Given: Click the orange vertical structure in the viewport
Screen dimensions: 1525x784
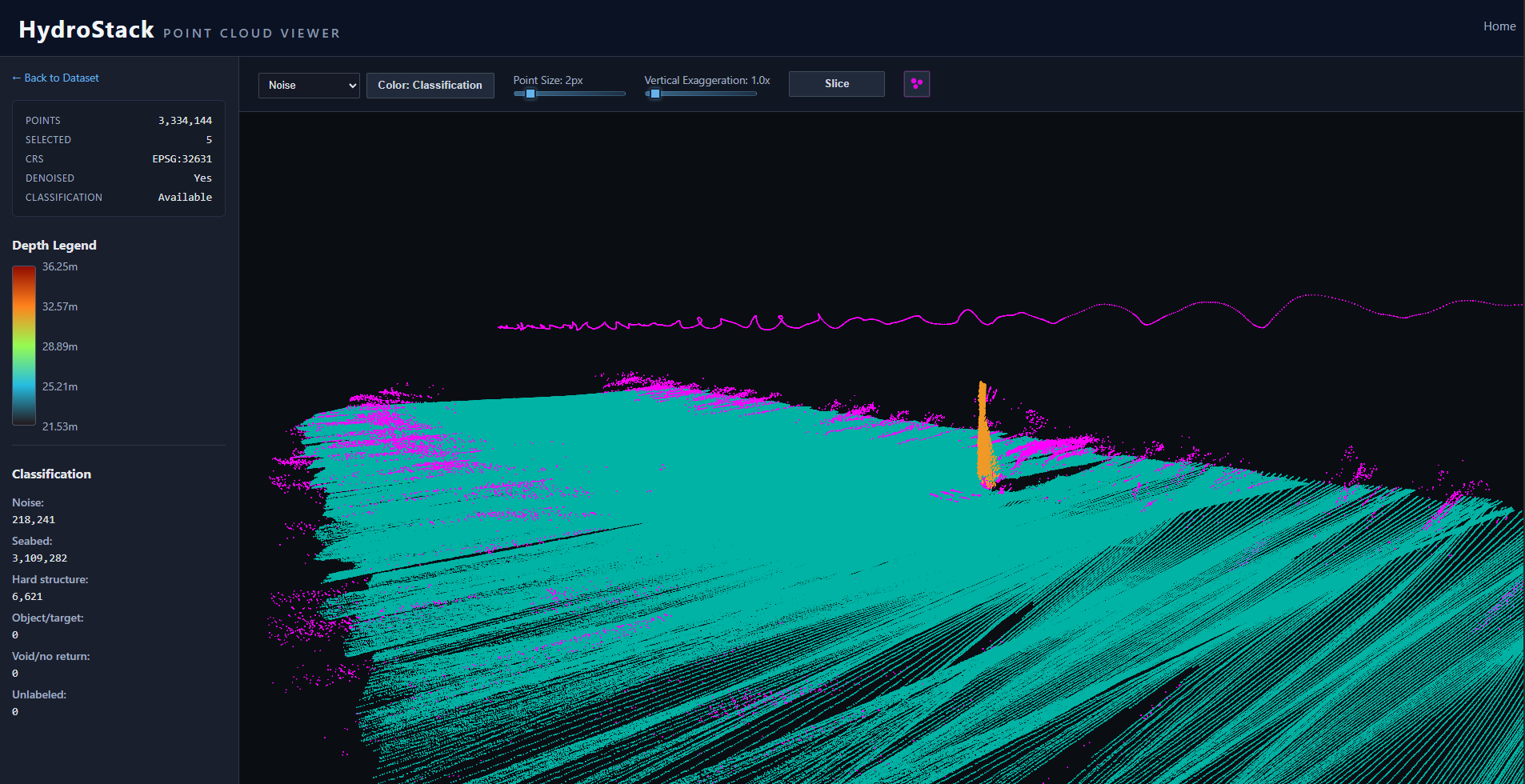Looking at the screenshot, I should point(983,432).
